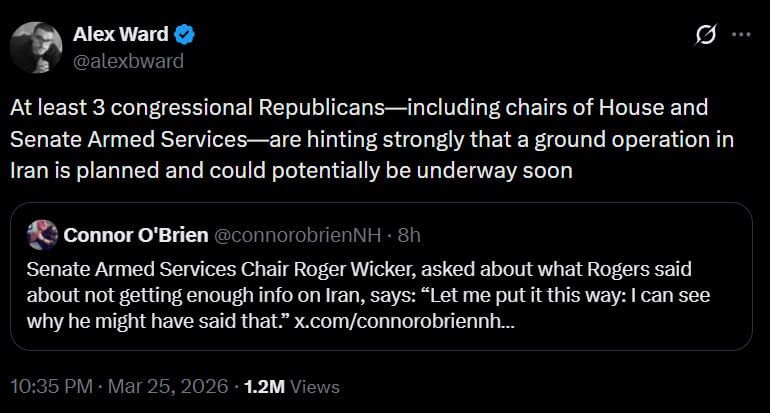
Task: Open the Grok explain-post icon
Action: (x=704, y=35)
